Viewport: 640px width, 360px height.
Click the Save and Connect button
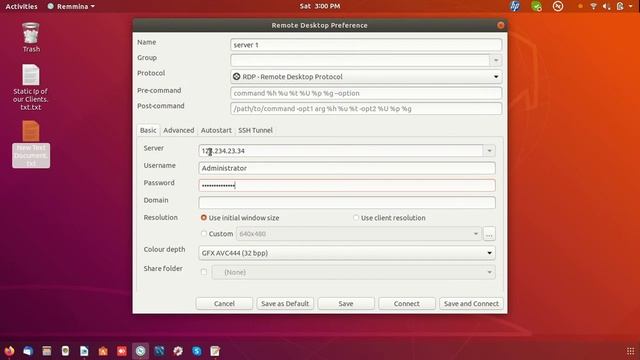471,304
